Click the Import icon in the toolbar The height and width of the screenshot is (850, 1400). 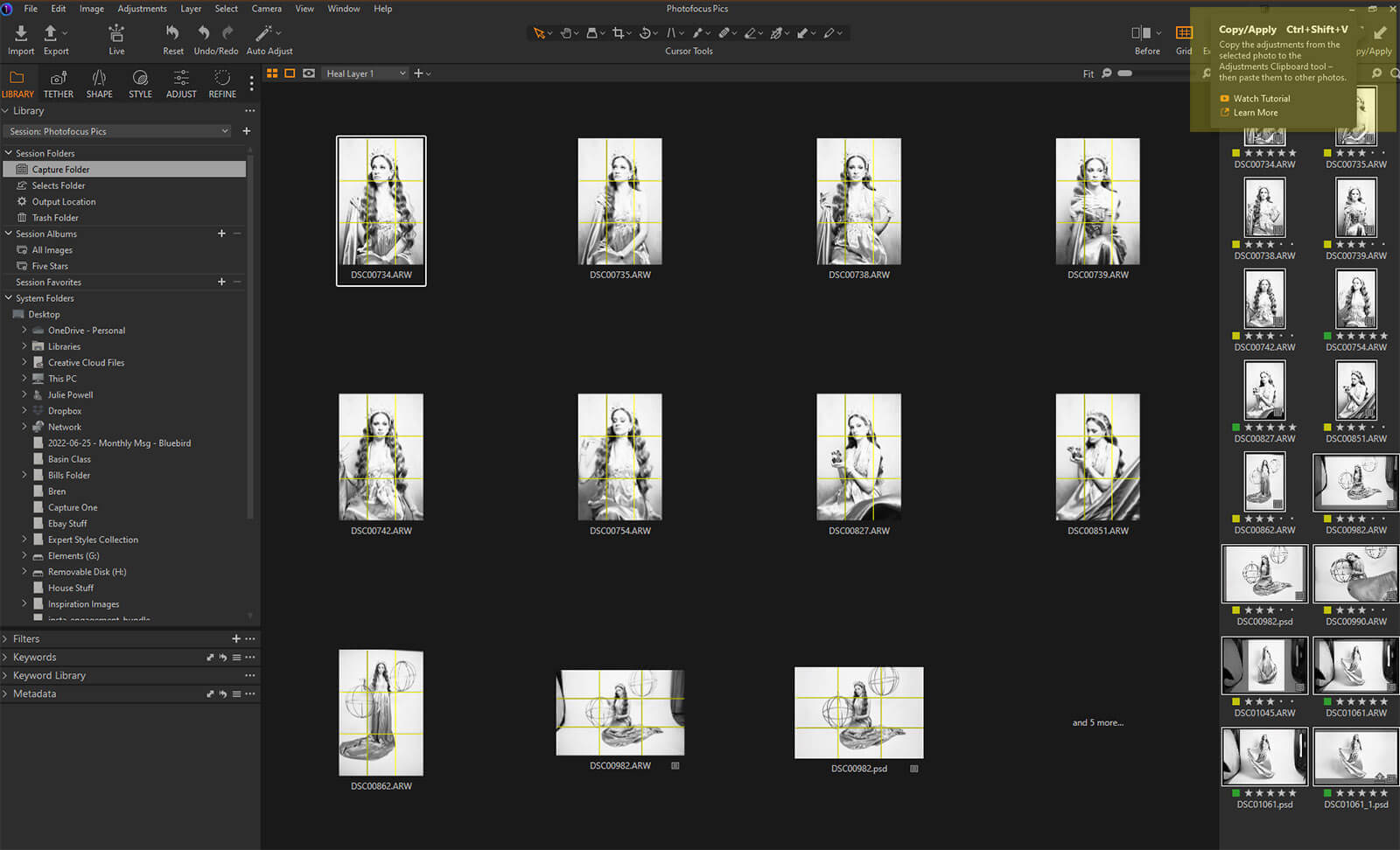21,33
